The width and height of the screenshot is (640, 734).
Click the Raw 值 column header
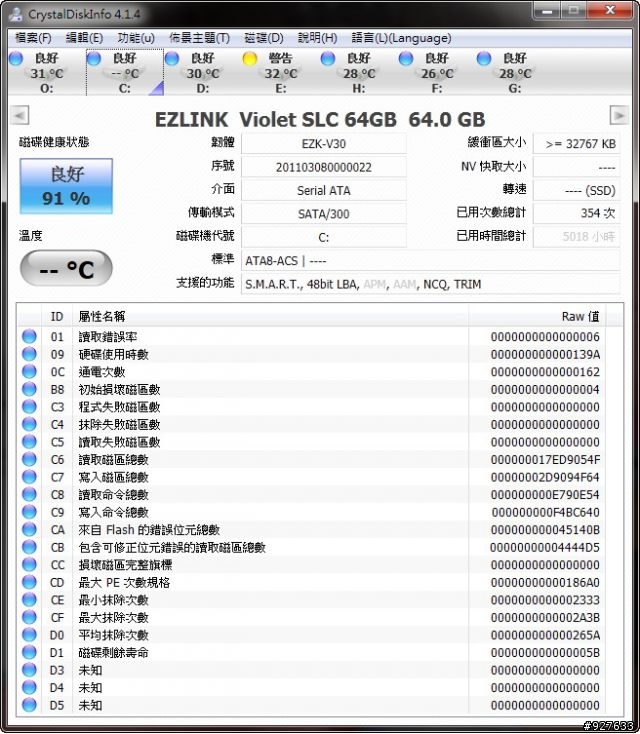point(537,316)
